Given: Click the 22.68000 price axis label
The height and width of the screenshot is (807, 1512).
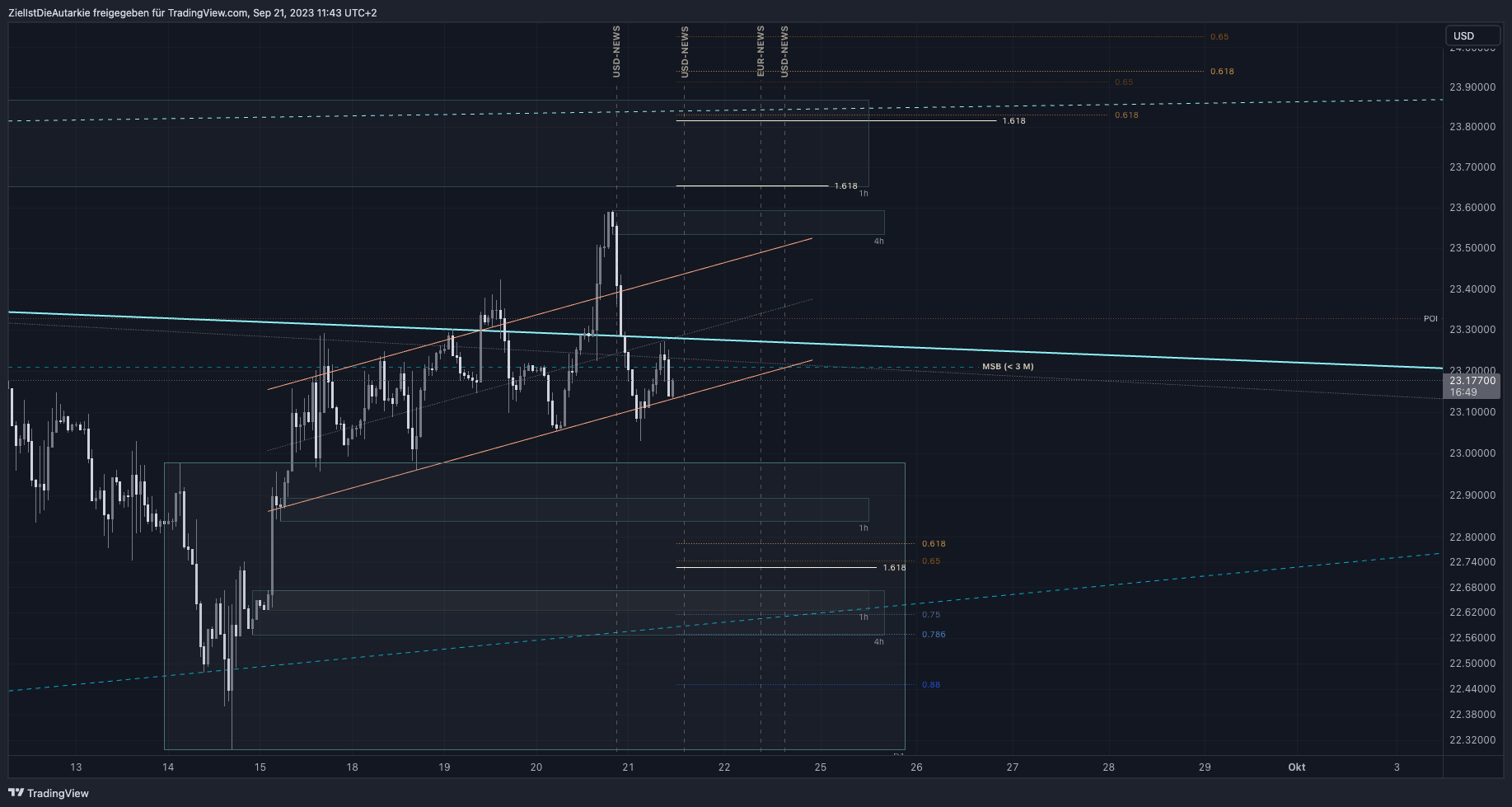Looking at the screenshot, I should click(1472, 587).
